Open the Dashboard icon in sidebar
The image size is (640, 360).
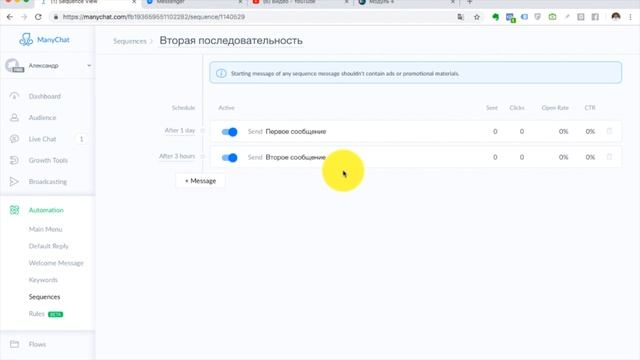point(14,96)
